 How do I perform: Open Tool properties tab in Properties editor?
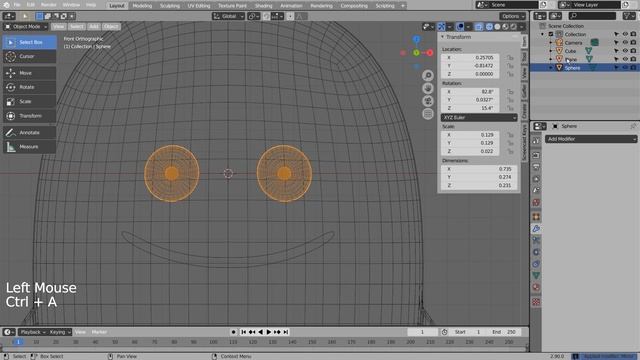(536, 141)
